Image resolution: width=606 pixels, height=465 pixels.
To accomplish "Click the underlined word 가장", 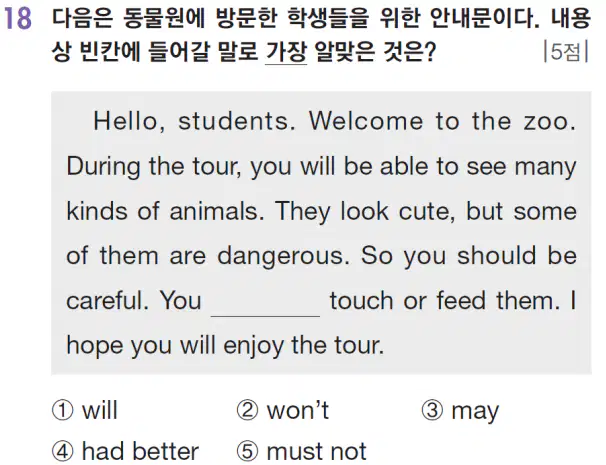I will 286,52.
